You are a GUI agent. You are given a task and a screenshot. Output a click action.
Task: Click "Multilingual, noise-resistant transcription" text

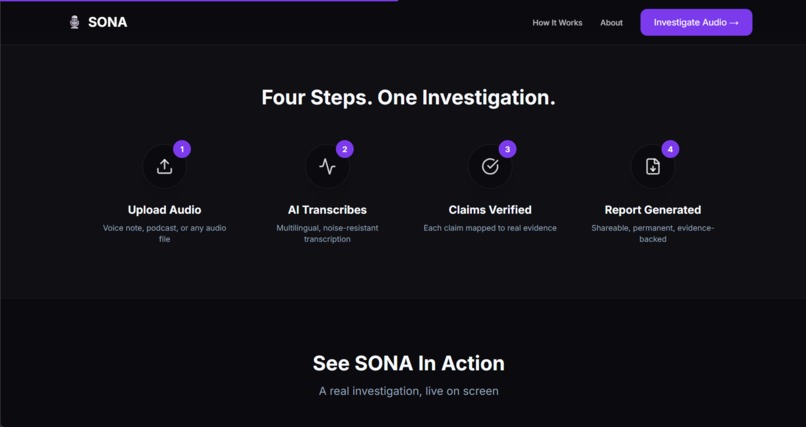pos(327,233)
